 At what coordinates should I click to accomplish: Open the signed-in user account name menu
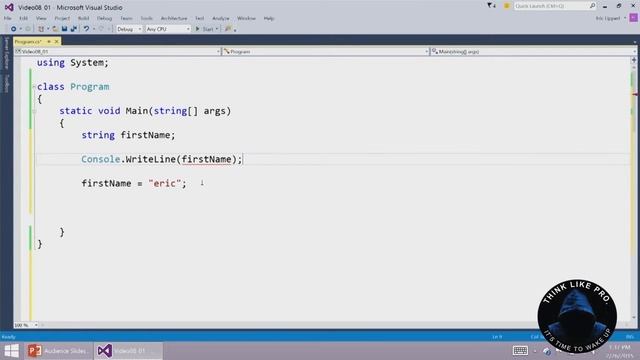click(x=610, y=18)
